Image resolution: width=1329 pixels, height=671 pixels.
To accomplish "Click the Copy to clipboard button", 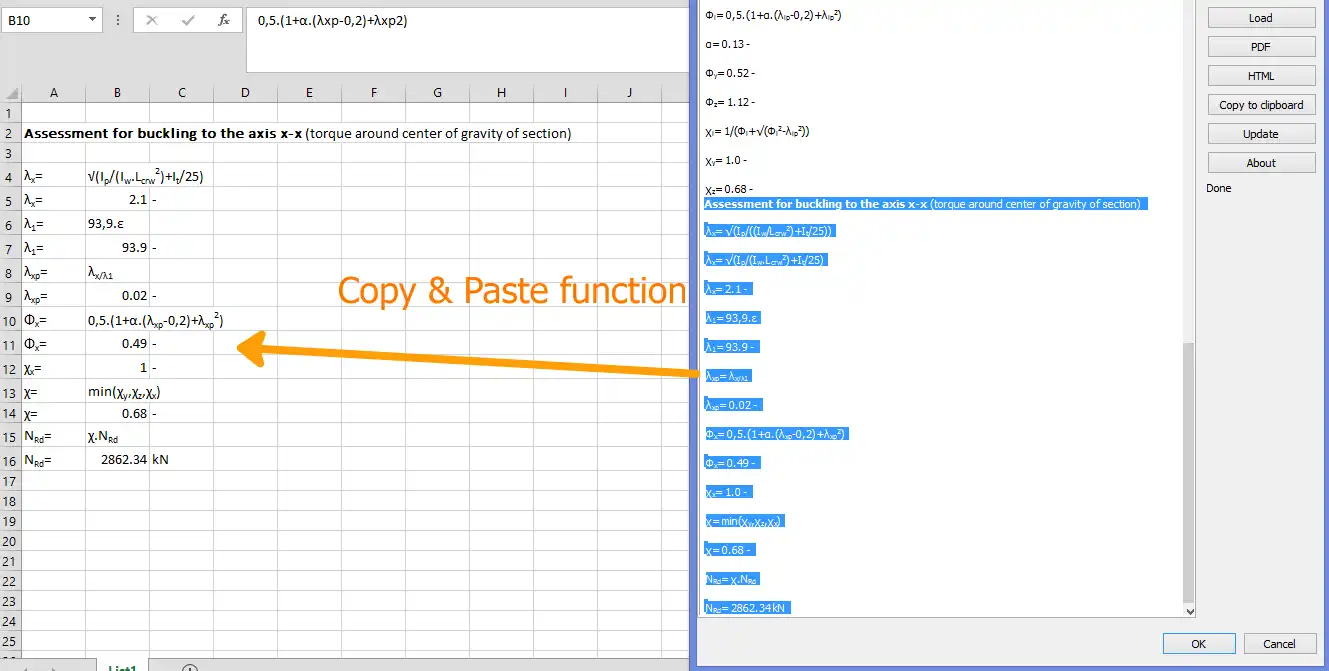I will click(1260, 105).
